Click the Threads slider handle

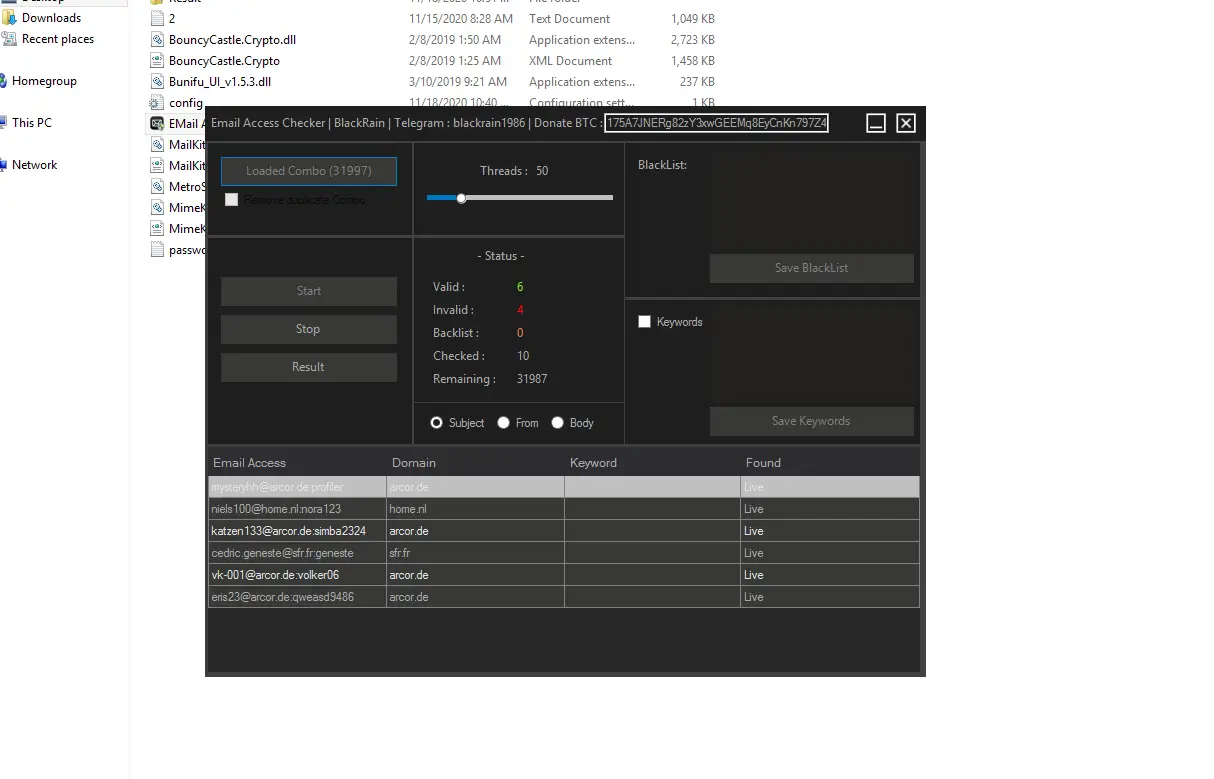coord(460,199)
